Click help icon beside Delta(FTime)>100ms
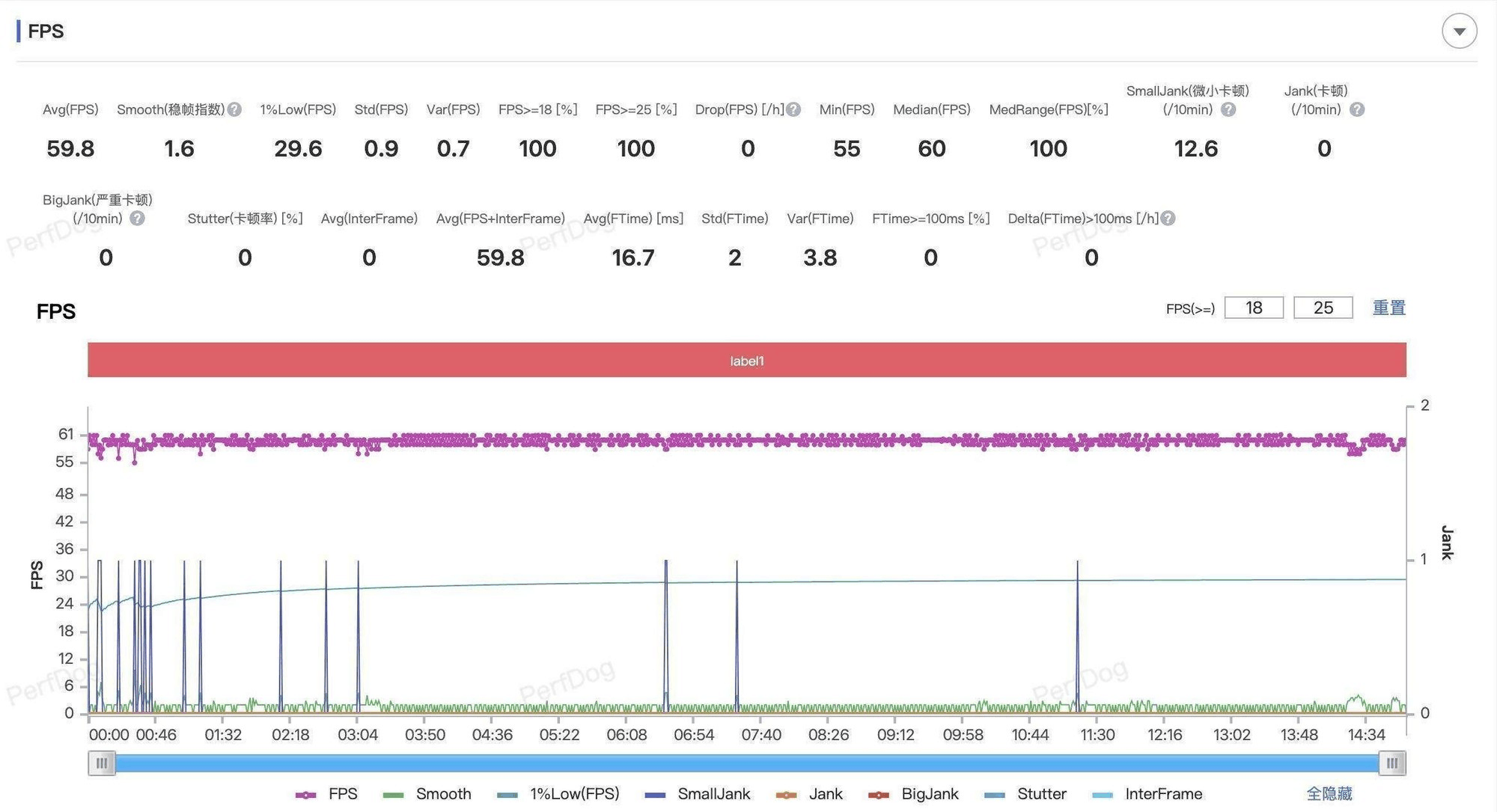The width and height of the screenshot is (1497, 812). point(1168,219)
